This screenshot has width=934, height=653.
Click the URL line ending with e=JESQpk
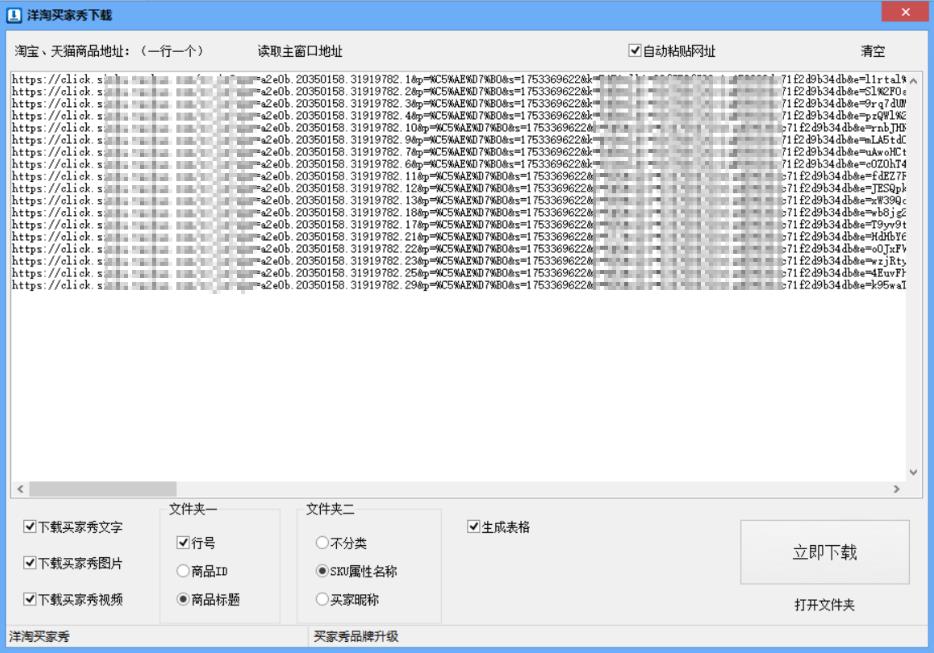tap(459, 188)
